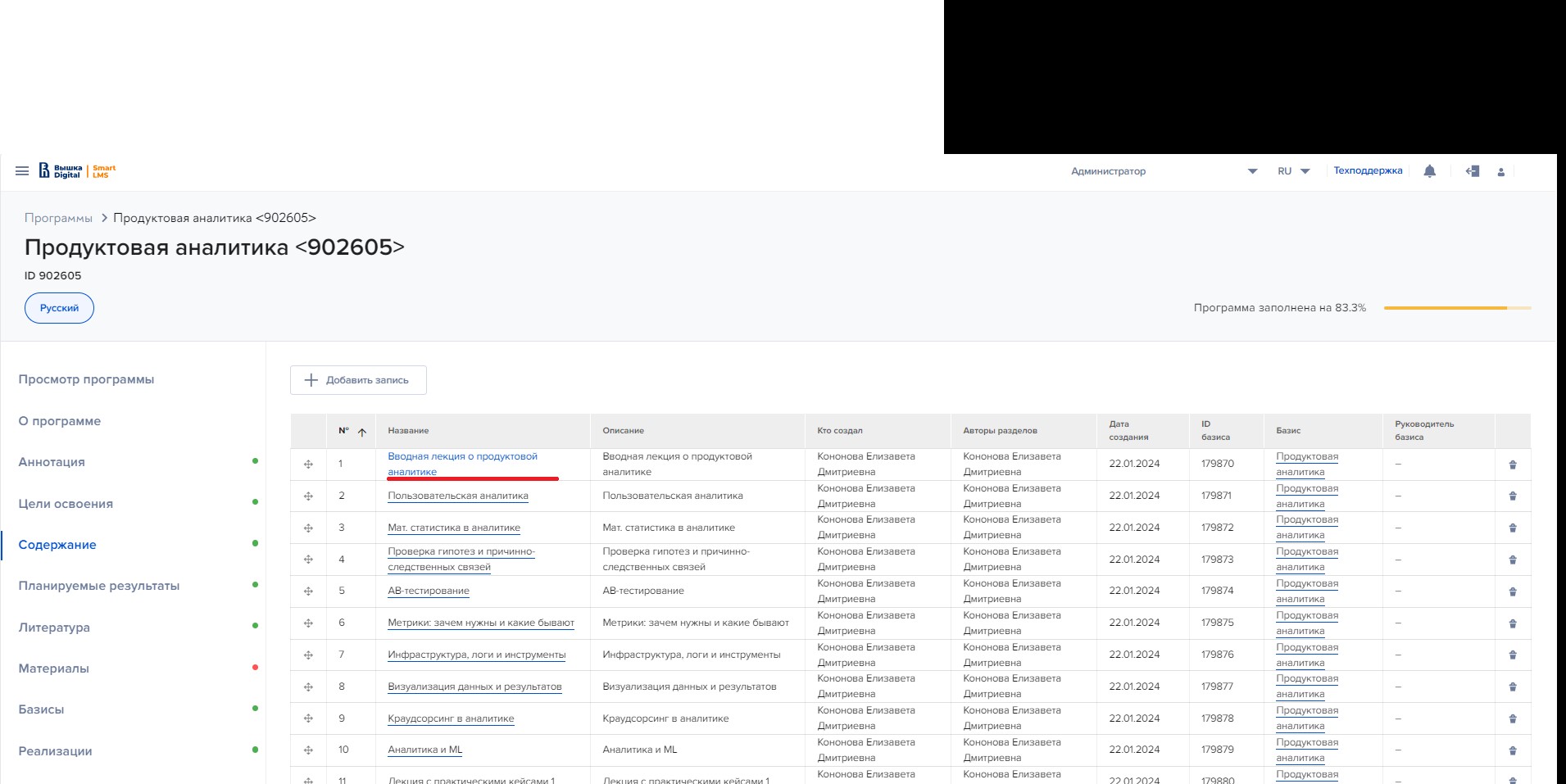Click the Добавить запись button

358,380
